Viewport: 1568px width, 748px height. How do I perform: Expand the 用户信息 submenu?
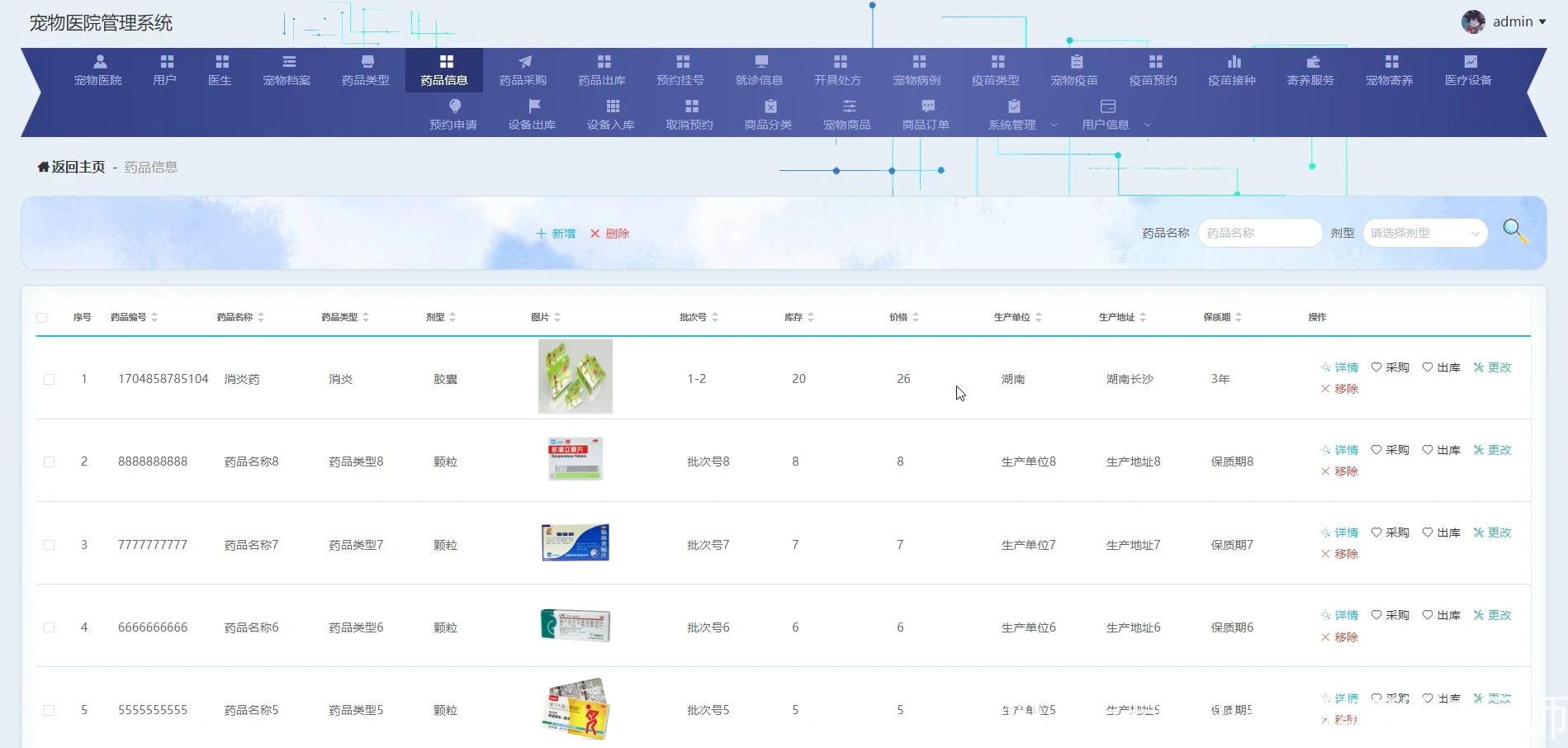click(x=1147, y=125)
